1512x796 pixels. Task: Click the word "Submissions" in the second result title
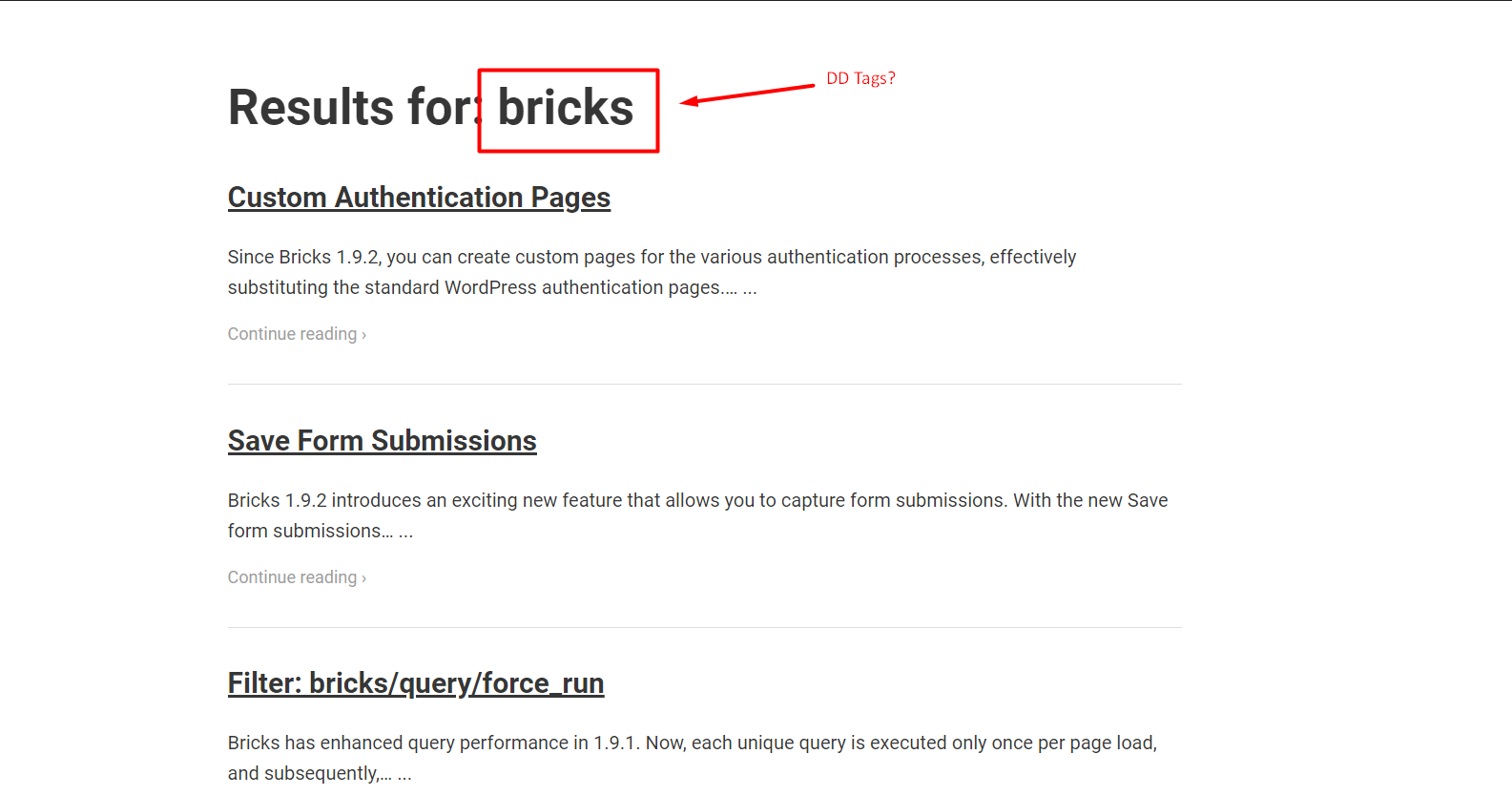pos(454,441)
